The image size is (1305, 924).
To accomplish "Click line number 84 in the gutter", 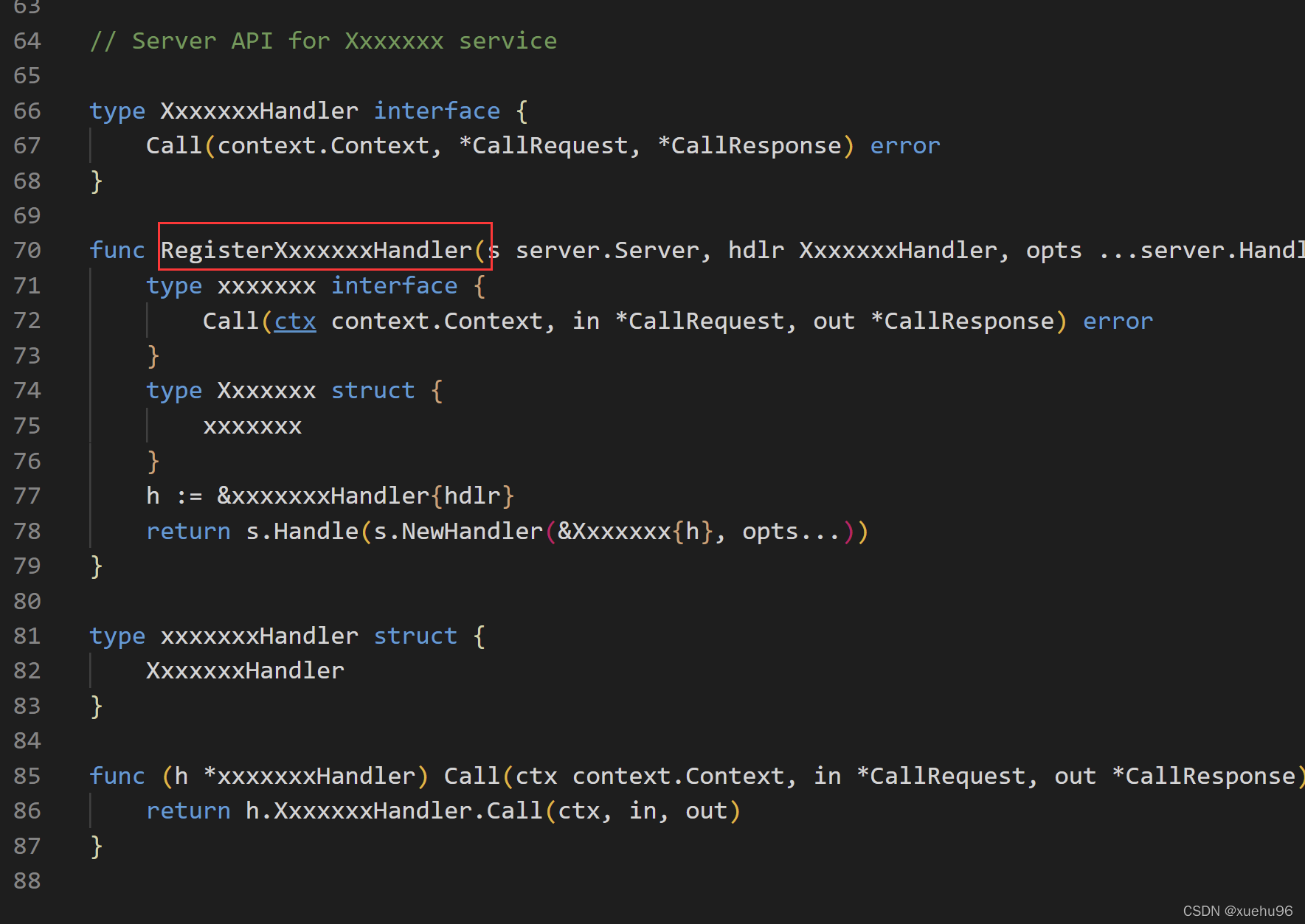I will pos(27,740).
